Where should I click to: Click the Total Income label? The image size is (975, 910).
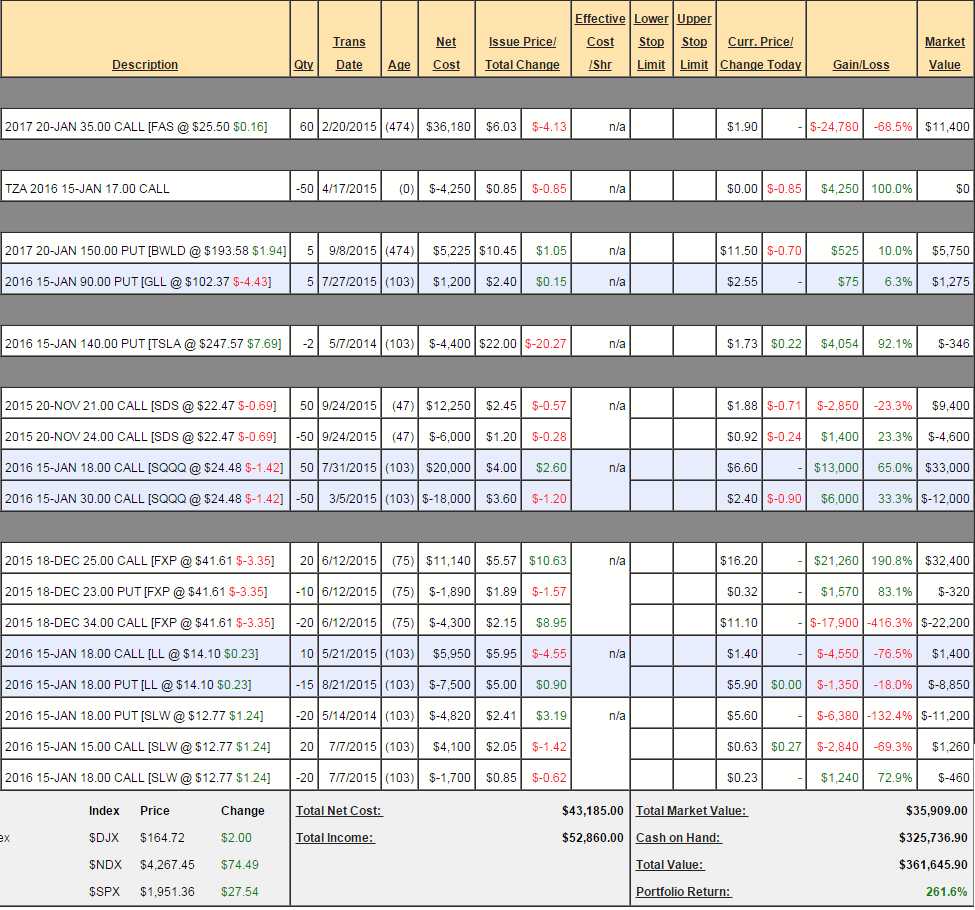335,838
